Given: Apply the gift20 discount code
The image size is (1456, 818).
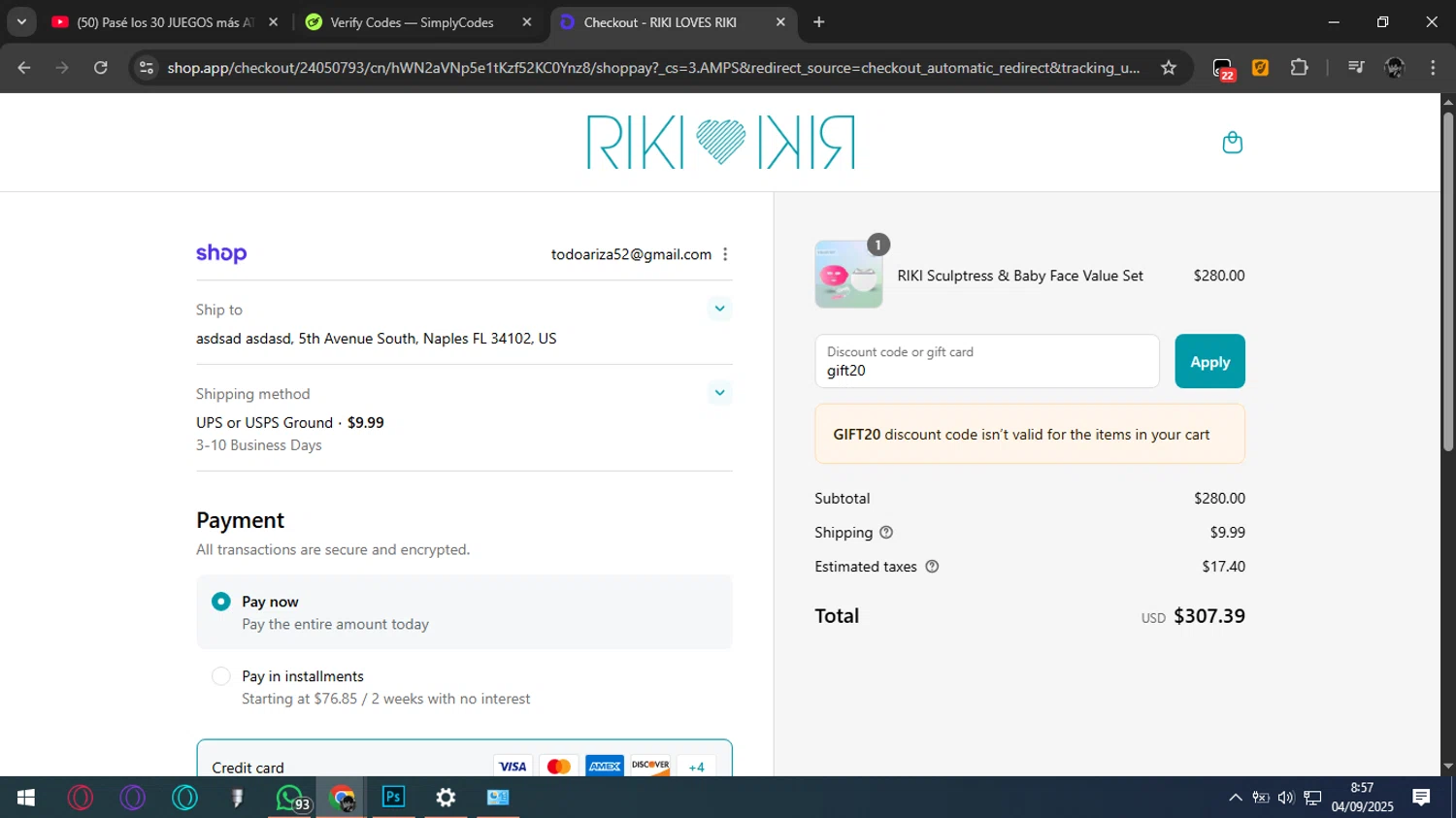Looking at the screenshot, I should pos(1209,361).
